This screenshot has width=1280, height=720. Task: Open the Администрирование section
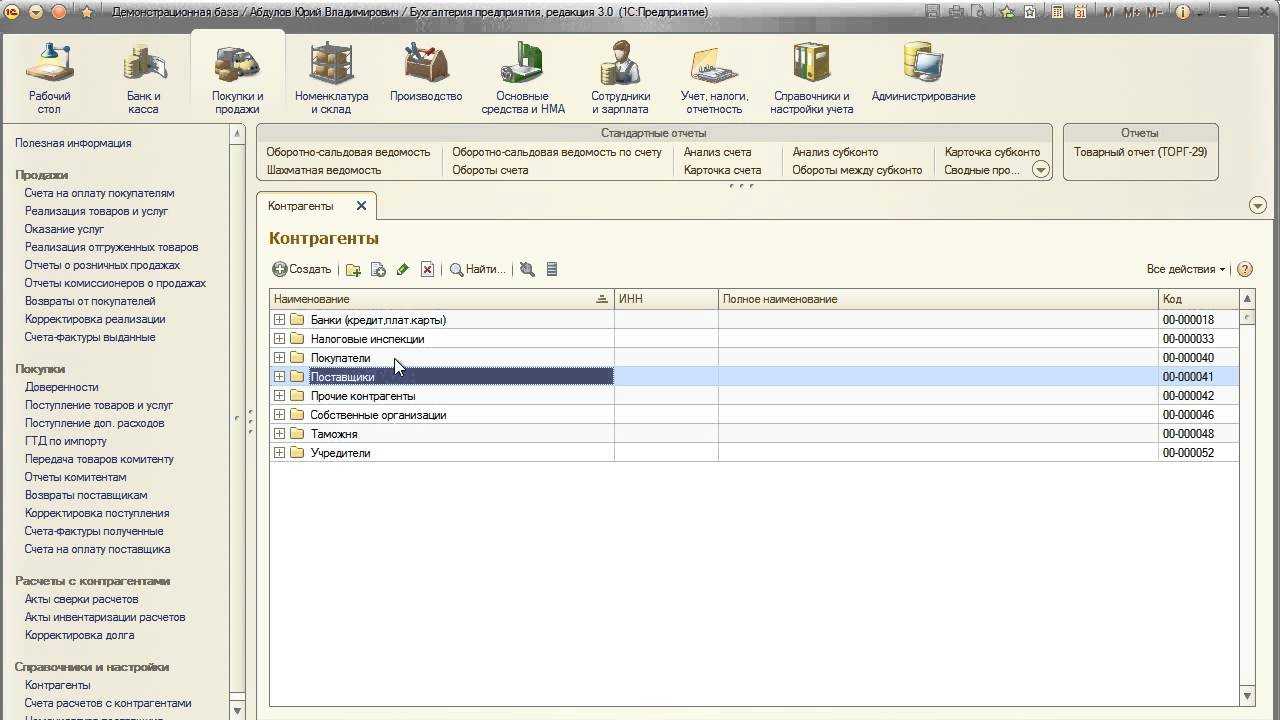(923, 72)
